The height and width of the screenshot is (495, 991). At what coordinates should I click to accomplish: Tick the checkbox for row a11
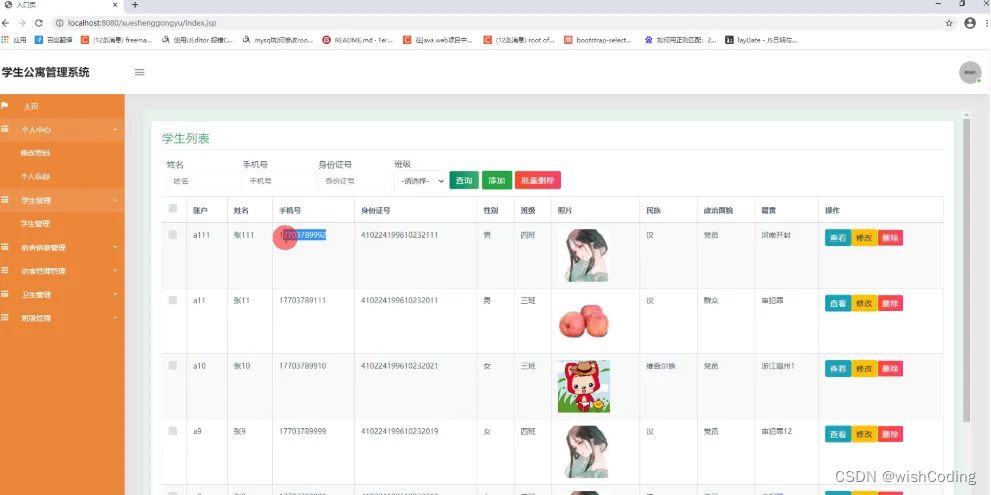pyautogui.click(x=173, y=300)
